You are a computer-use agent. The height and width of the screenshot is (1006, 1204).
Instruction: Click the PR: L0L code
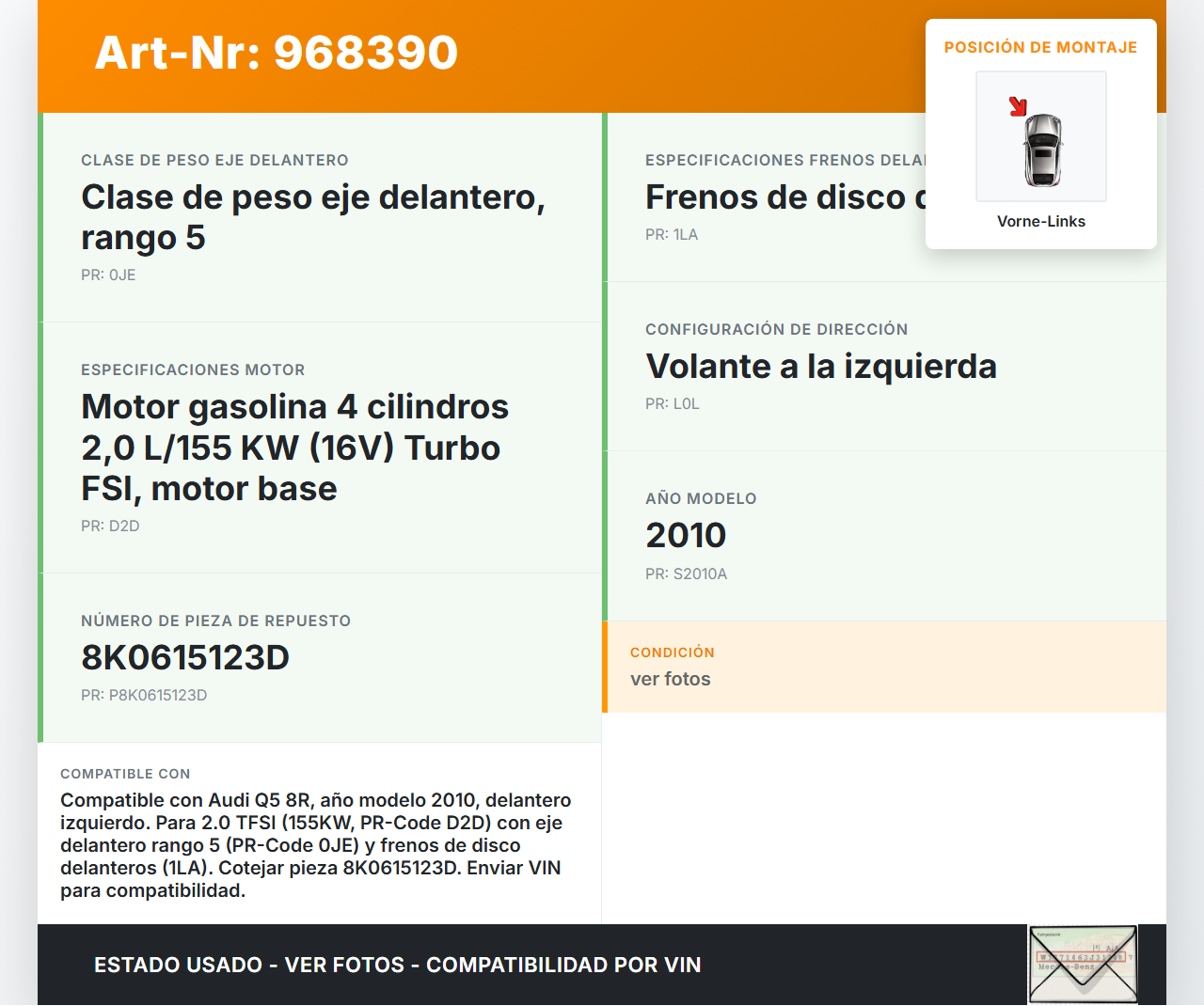pos(673,403)
